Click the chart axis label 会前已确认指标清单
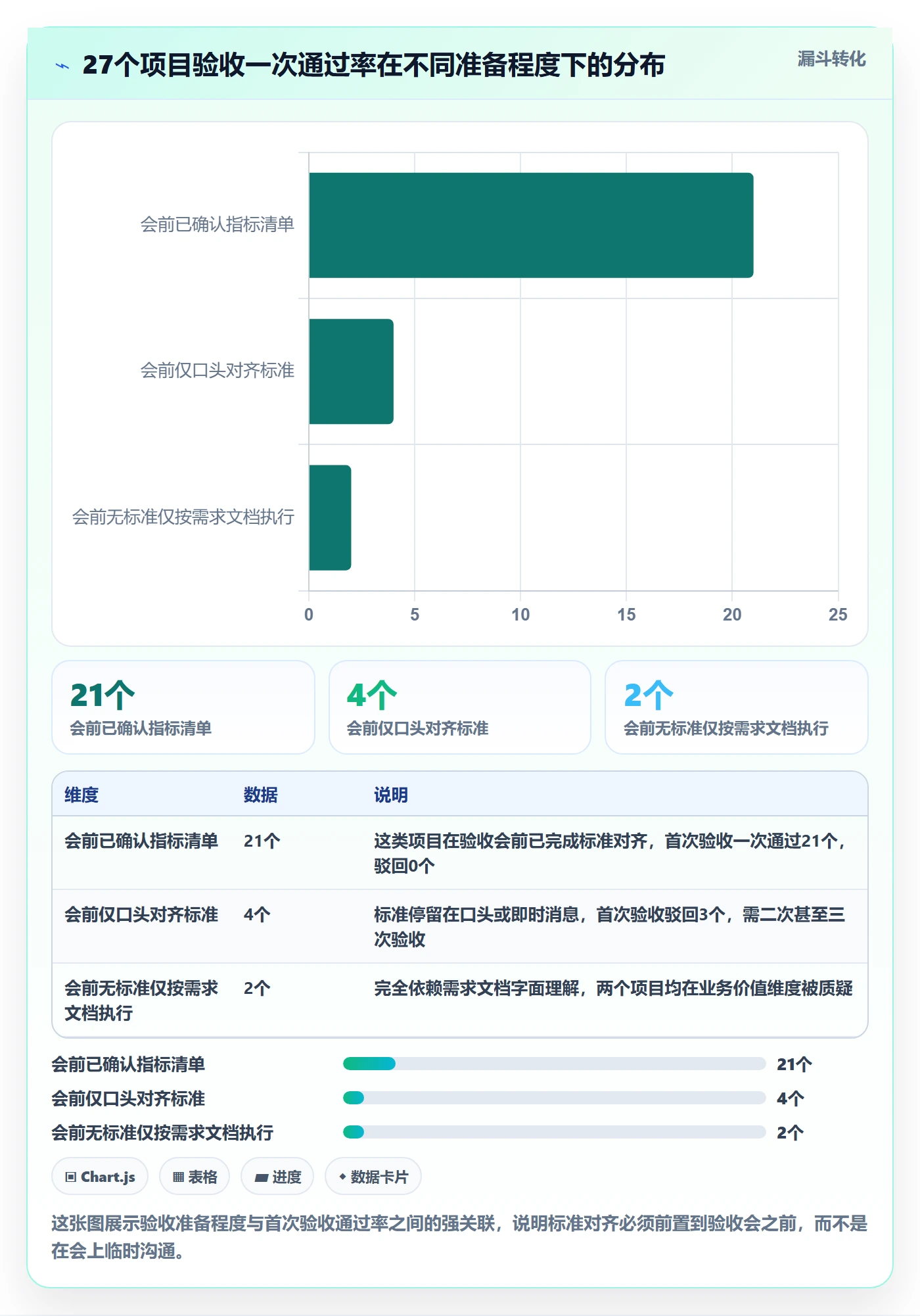The width and height of the screenshot is (920, 1316). [217, 225]
